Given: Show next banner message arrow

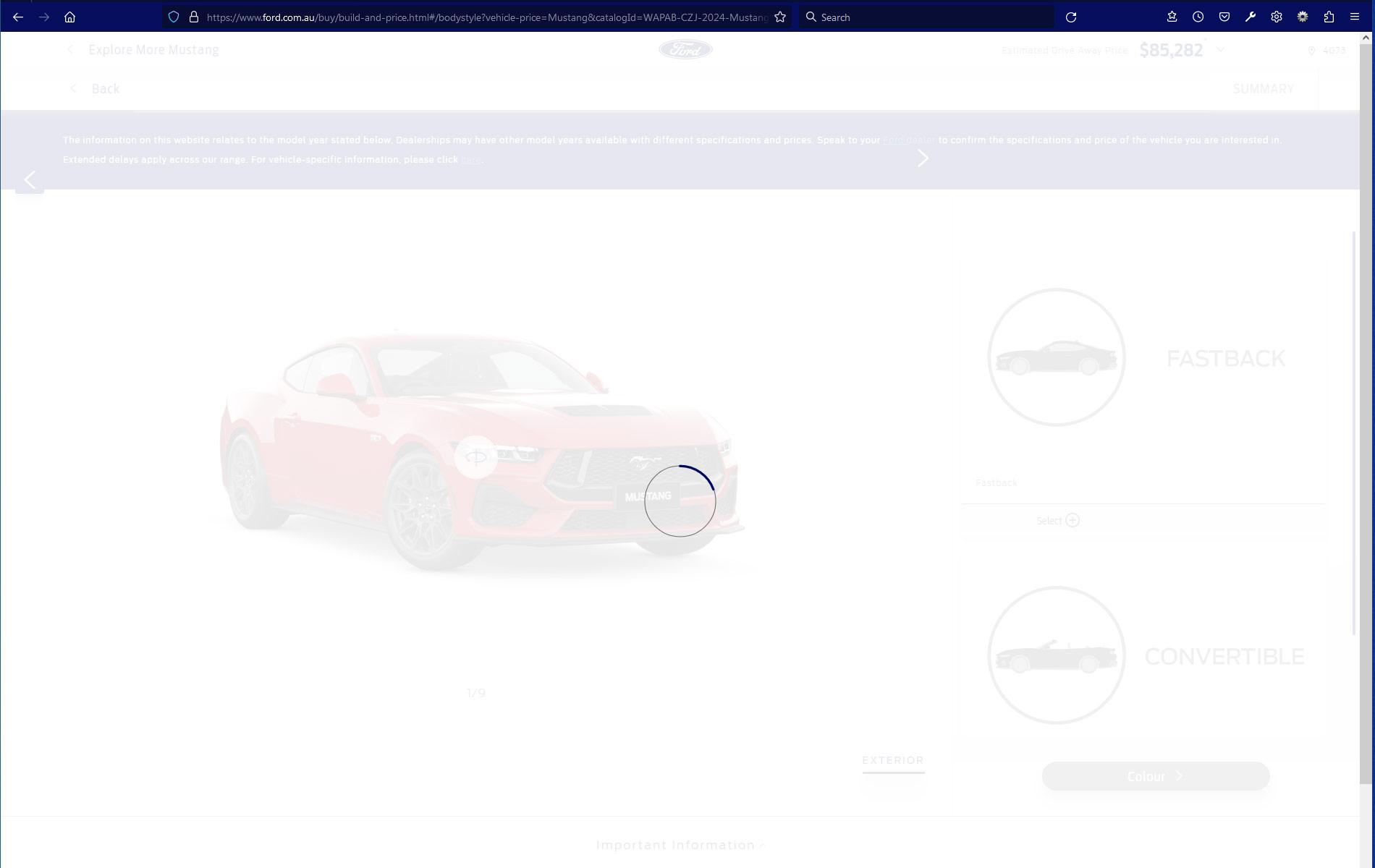Looking at the screenshot, I should 923,158.
